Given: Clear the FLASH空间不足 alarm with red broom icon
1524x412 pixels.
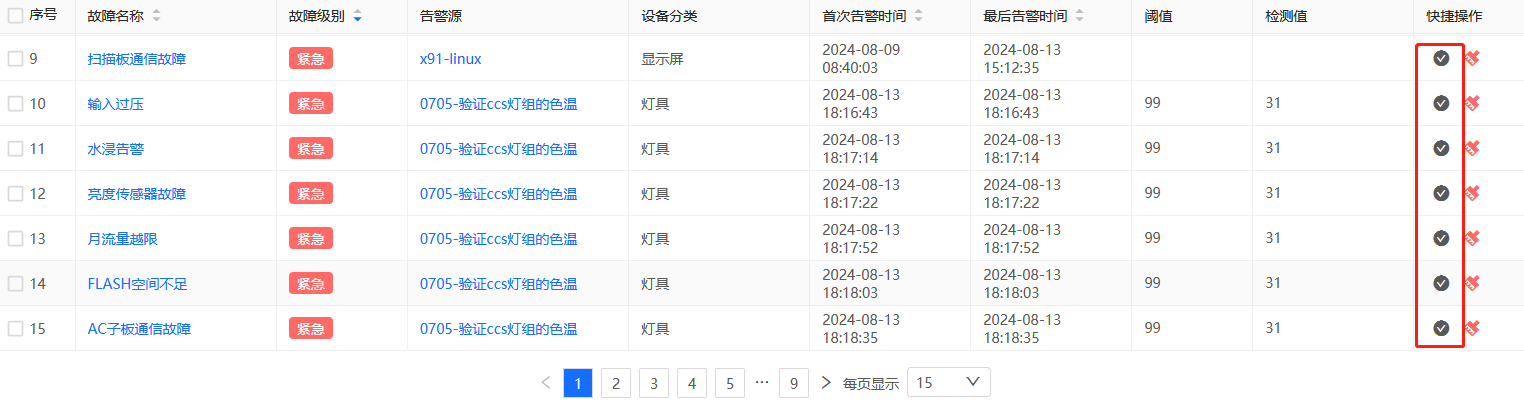Looking at the screenshot, I should pos(1472,283).
